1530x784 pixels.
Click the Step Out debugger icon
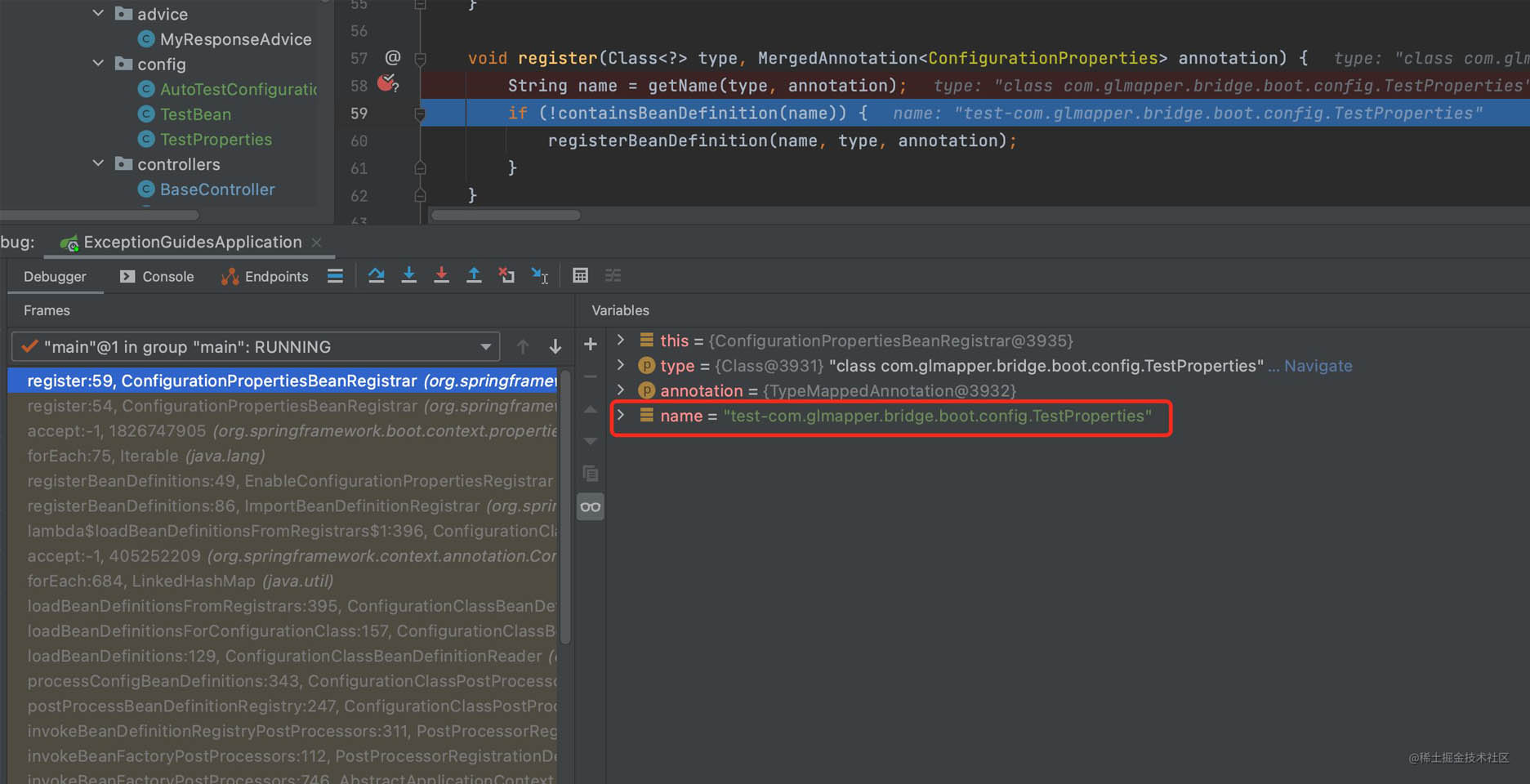[474, 276]
